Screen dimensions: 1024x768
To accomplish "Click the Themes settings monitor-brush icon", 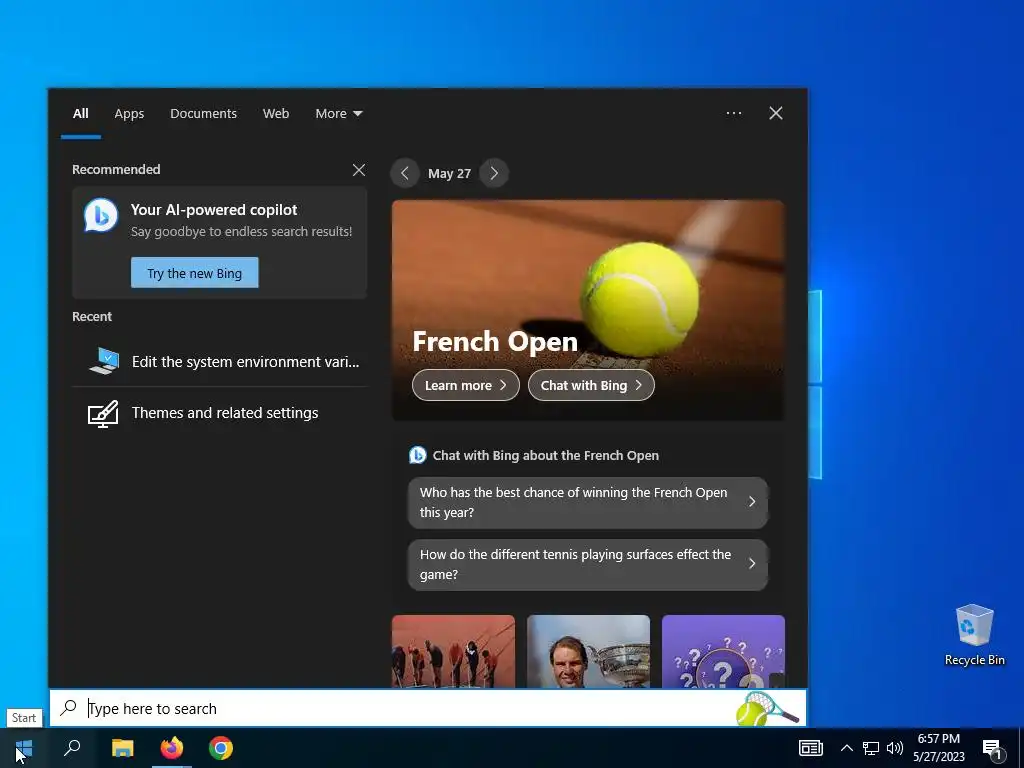I will coord(103,413).
